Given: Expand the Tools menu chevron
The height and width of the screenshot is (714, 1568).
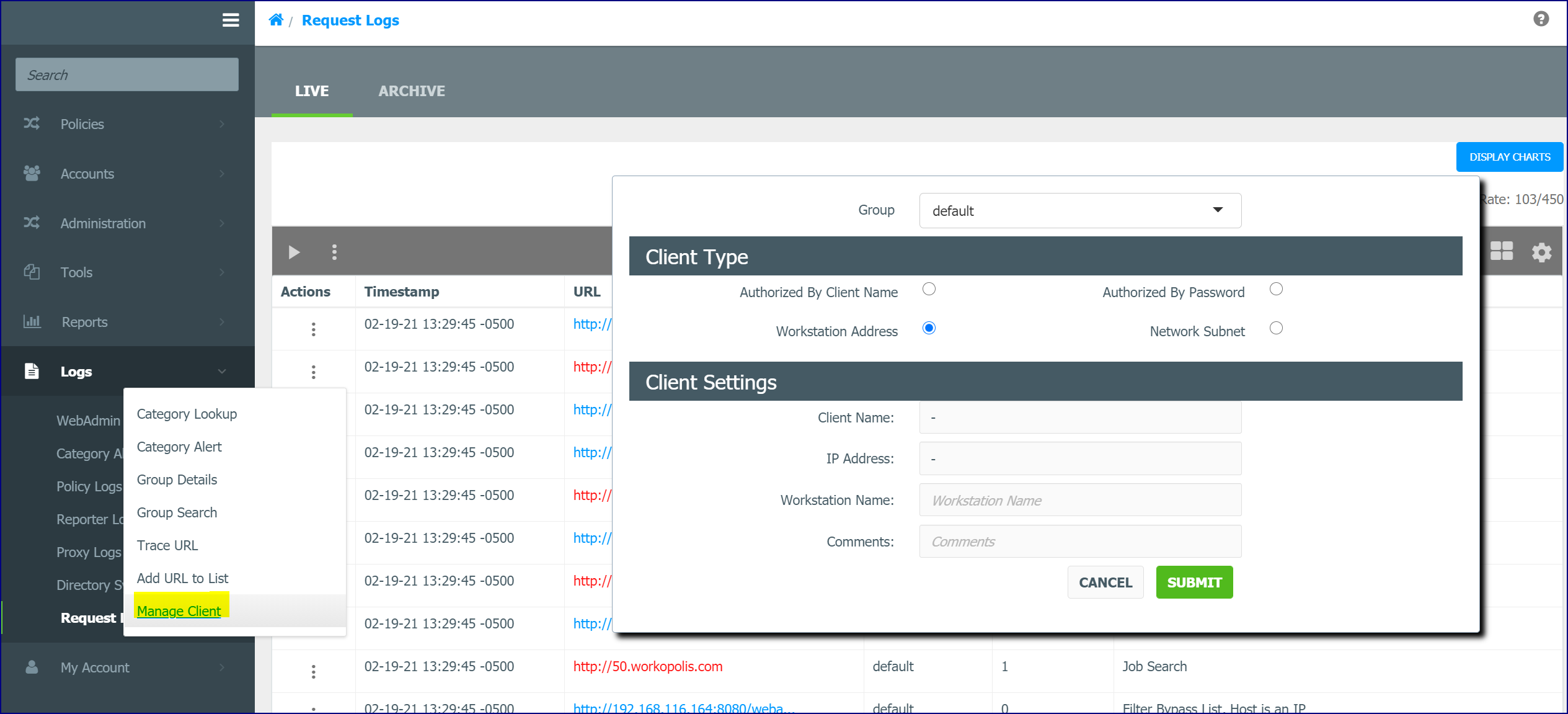Looking at the screenshot, I should tap(222, 272).
